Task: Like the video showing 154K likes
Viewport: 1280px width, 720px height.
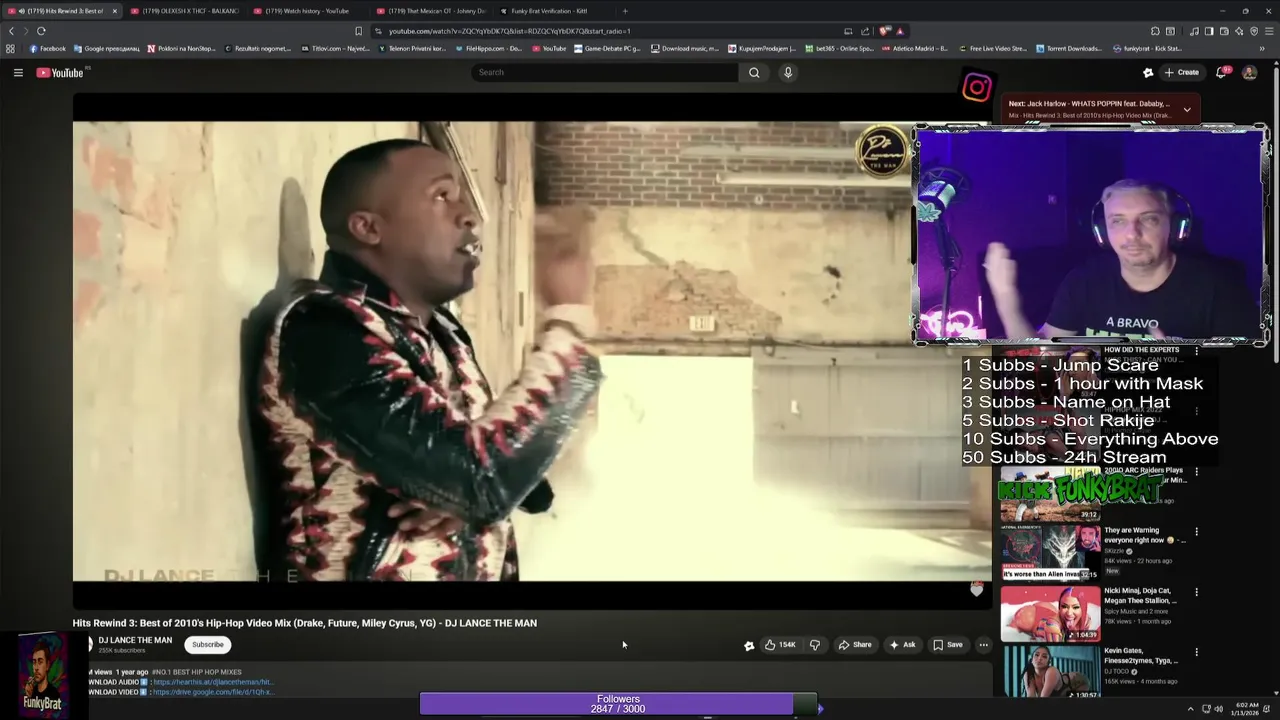Action: pos(780,645)
